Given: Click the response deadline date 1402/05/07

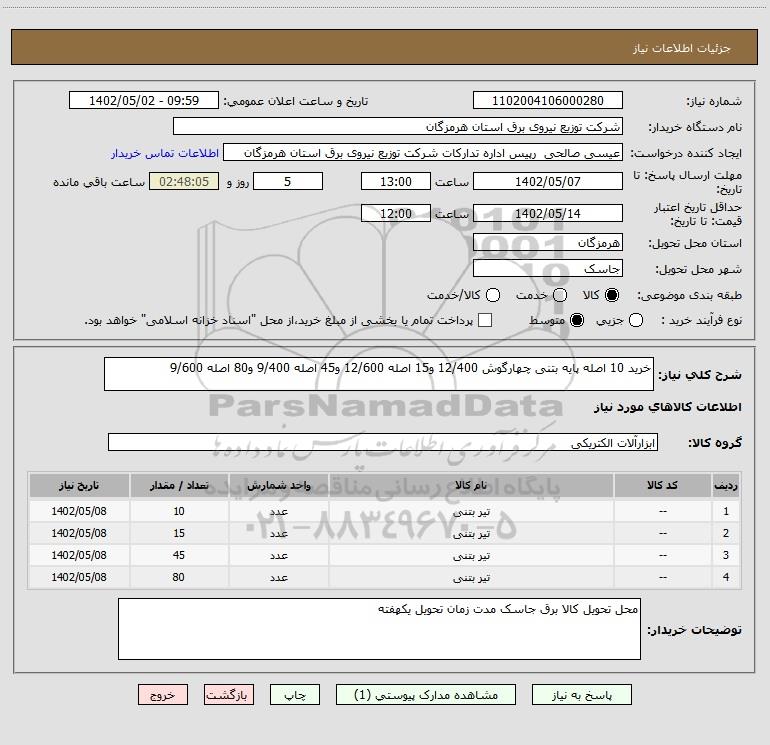Looking at the screenshot, I should [548, 181].
